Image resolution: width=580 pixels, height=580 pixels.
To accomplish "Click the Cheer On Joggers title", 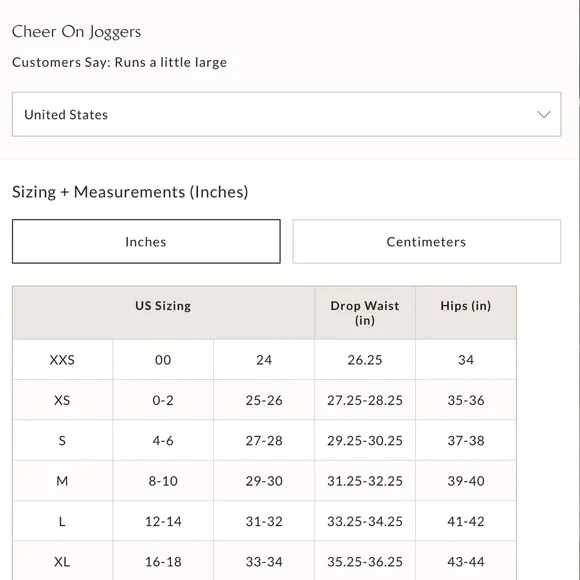I will coord(77,32).
